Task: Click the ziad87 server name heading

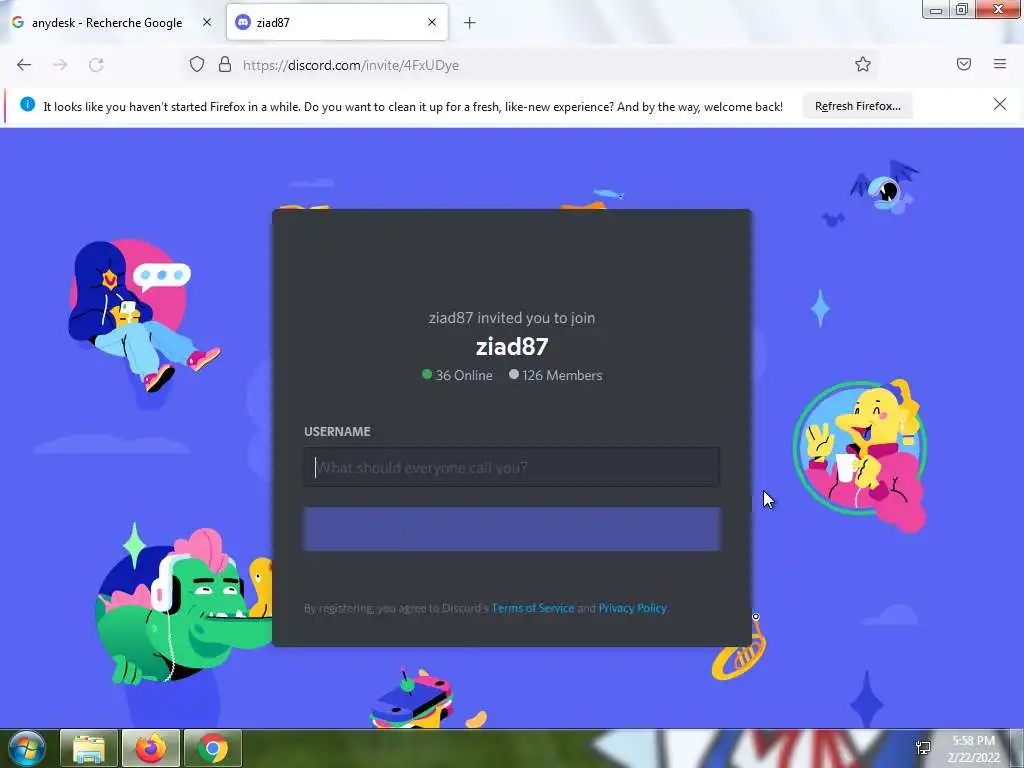Action: coord(512,347)
